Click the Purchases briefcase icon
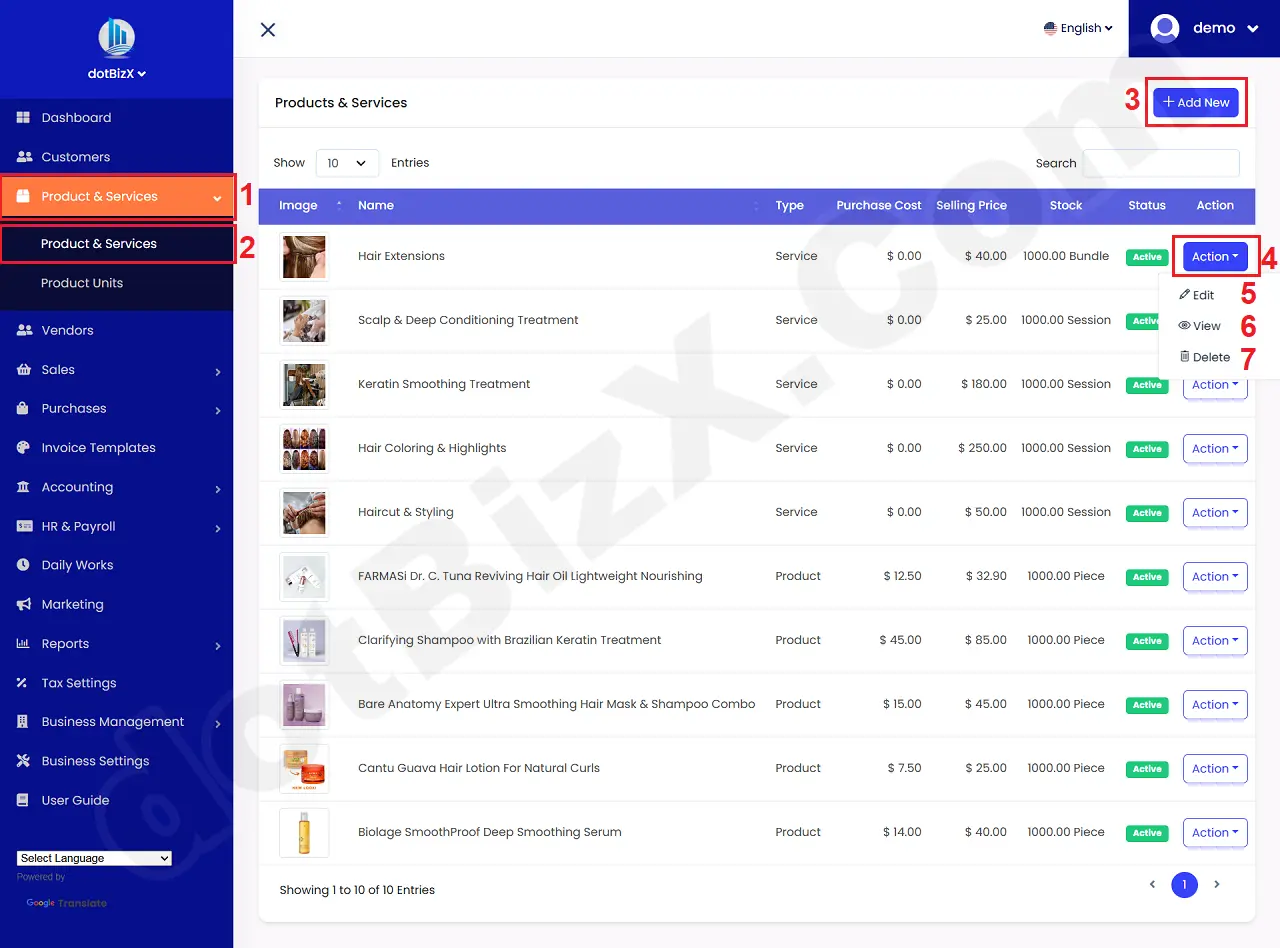 click(x=22, y=408)
